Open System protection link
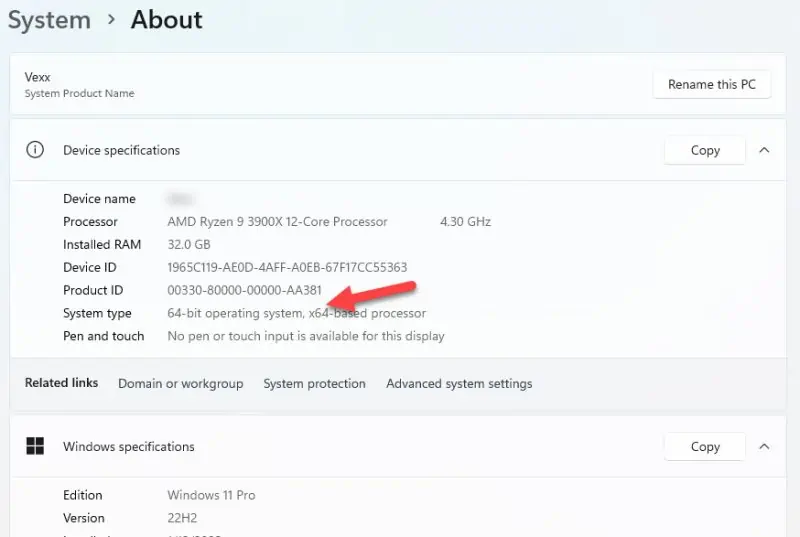The height and width of the screenshot is (537, 800). click(314, 383)
